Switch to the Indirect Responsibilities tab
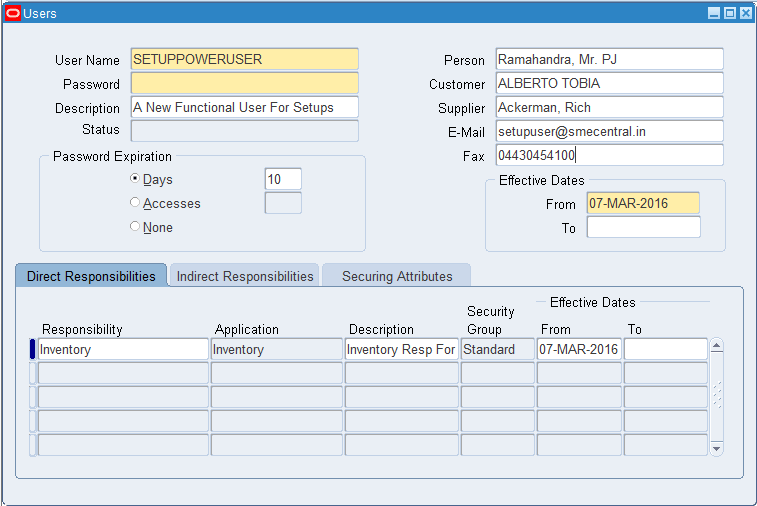Image resolution: width=757 pixels, height=506 pixels. [x=245, y=276]
